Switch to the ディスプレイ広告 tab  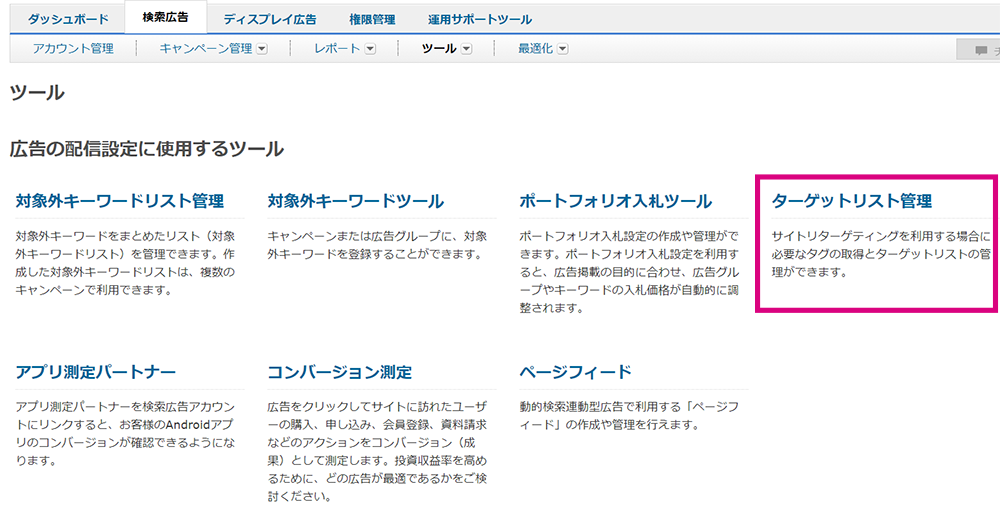pos(270,19)
